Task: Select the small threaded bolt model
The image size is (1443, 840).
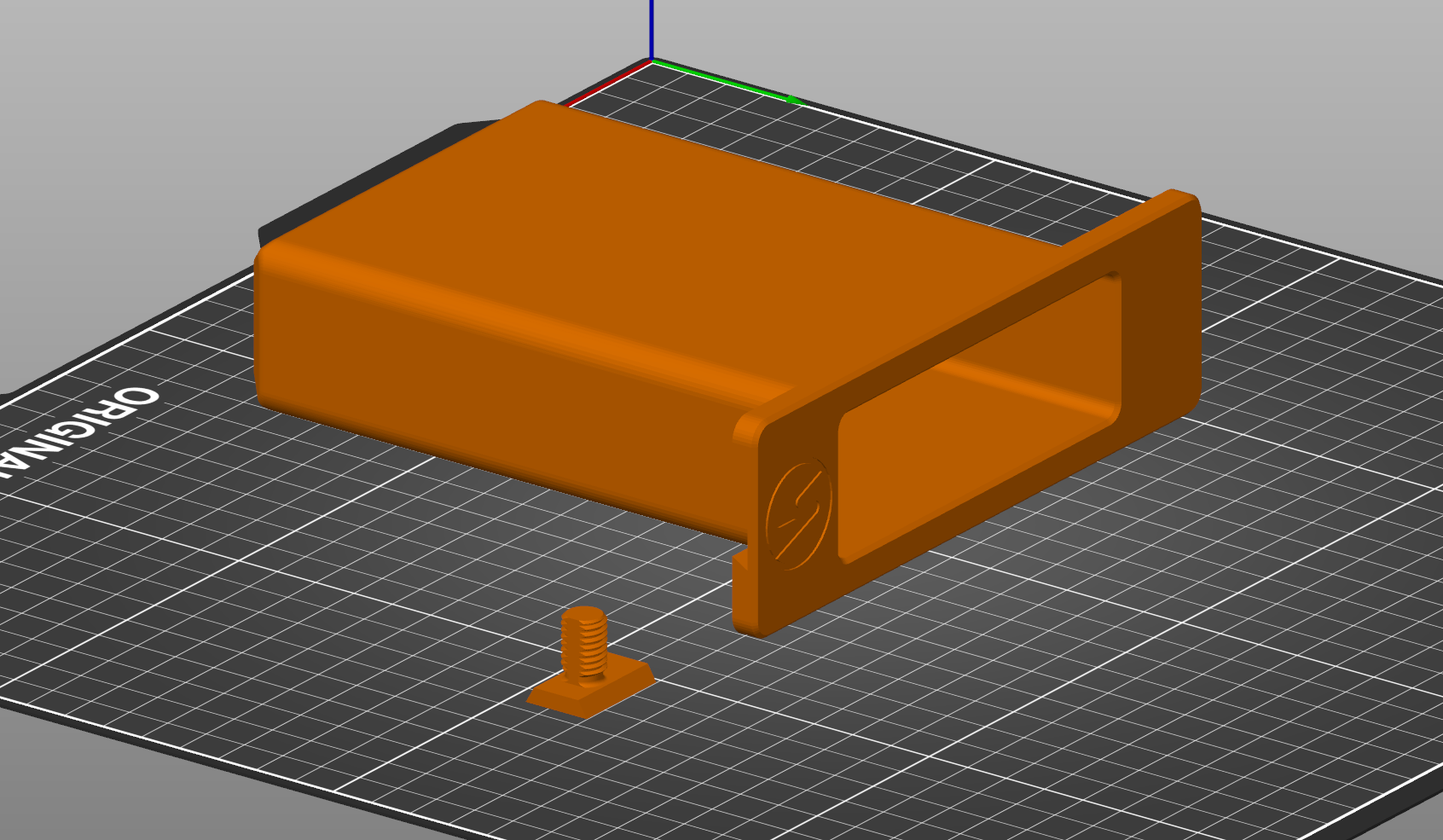Action: [x=590, y=663]
